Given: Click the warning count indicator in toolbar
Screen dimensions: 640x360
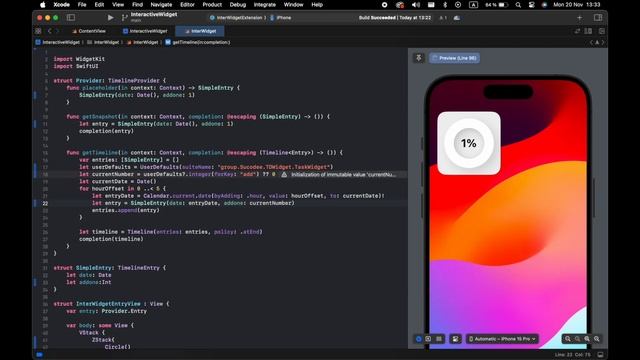Looking at the screenshot, I should coord(443,18).
